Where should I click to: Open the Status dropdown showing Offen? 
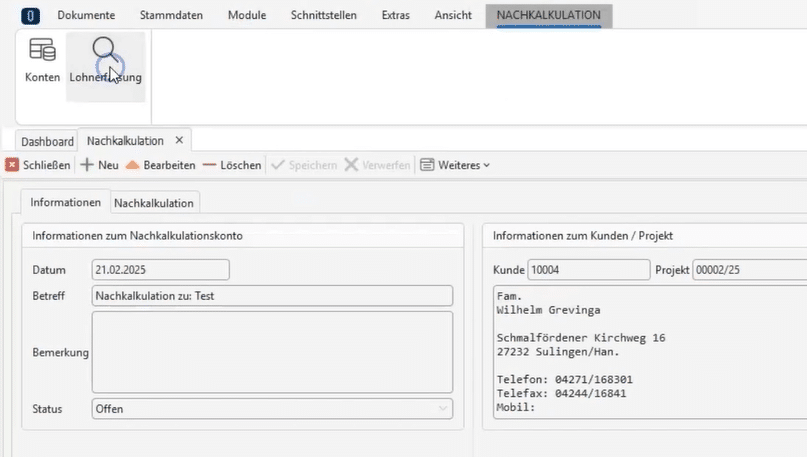click(x=272, y=409)
